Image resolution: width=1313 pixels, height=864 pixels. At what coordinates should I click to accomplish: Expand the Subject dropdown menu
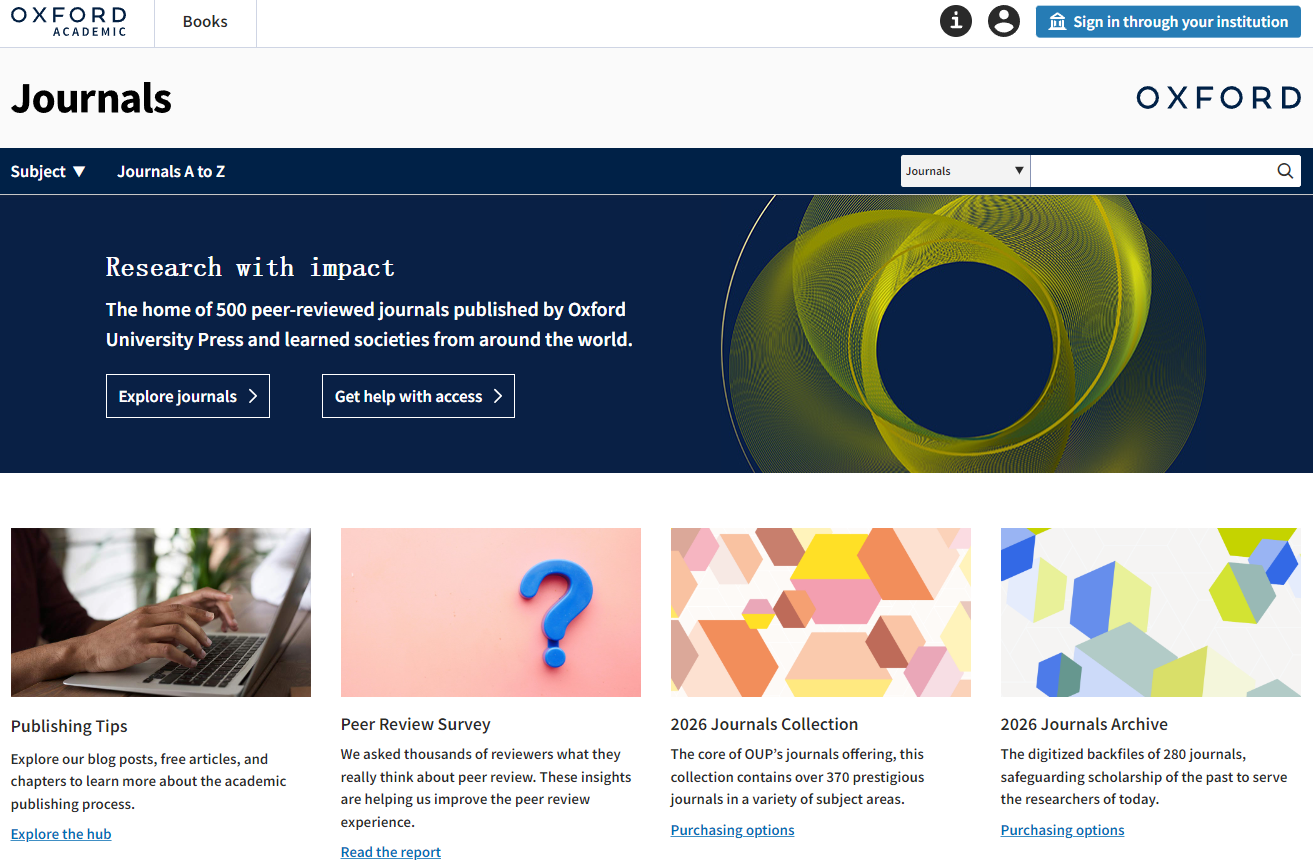[48, 171]
